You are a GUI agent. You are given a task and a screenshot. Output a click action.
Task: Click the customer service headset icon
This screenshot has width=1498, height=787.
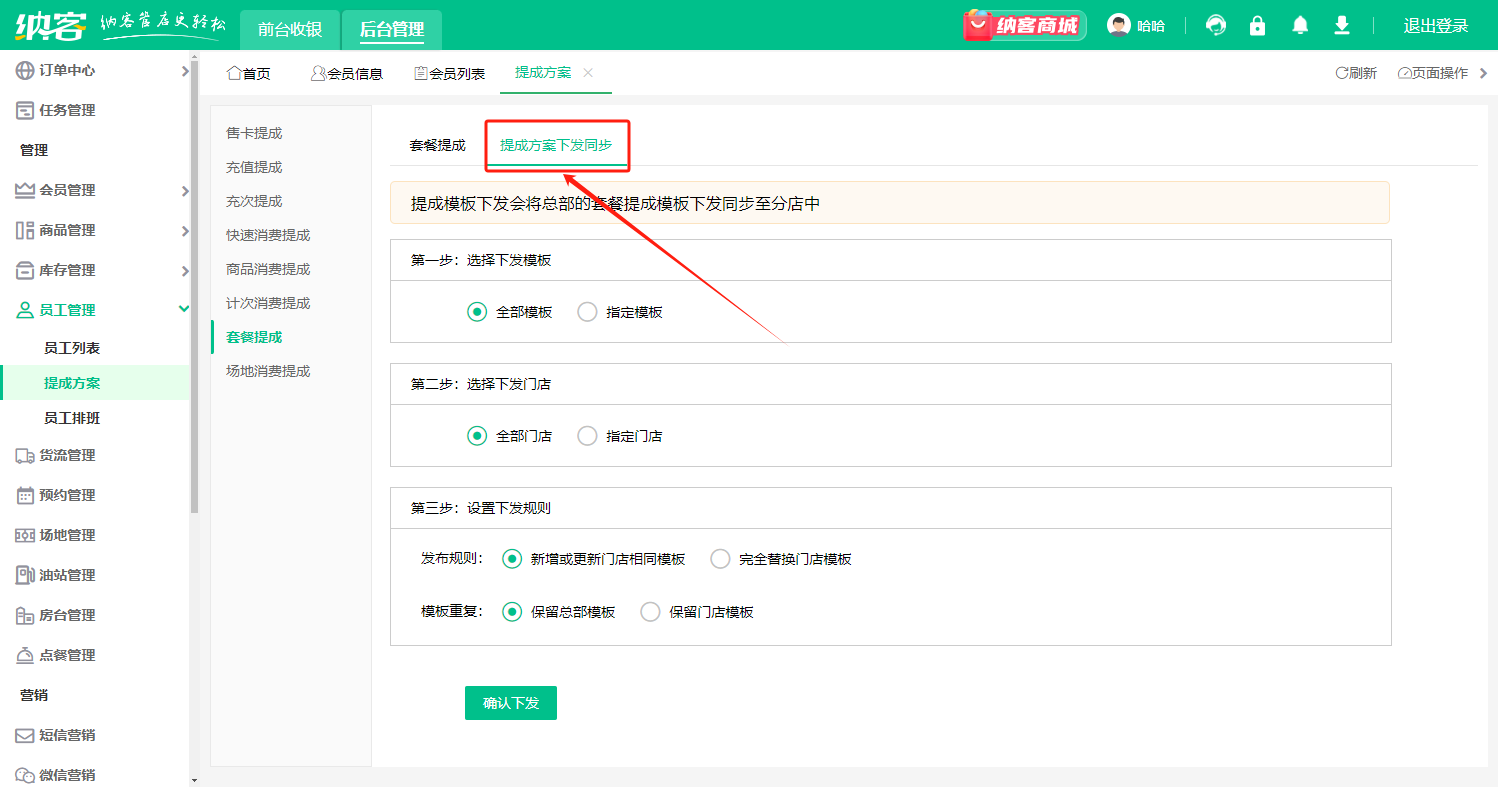[1216, 26]
